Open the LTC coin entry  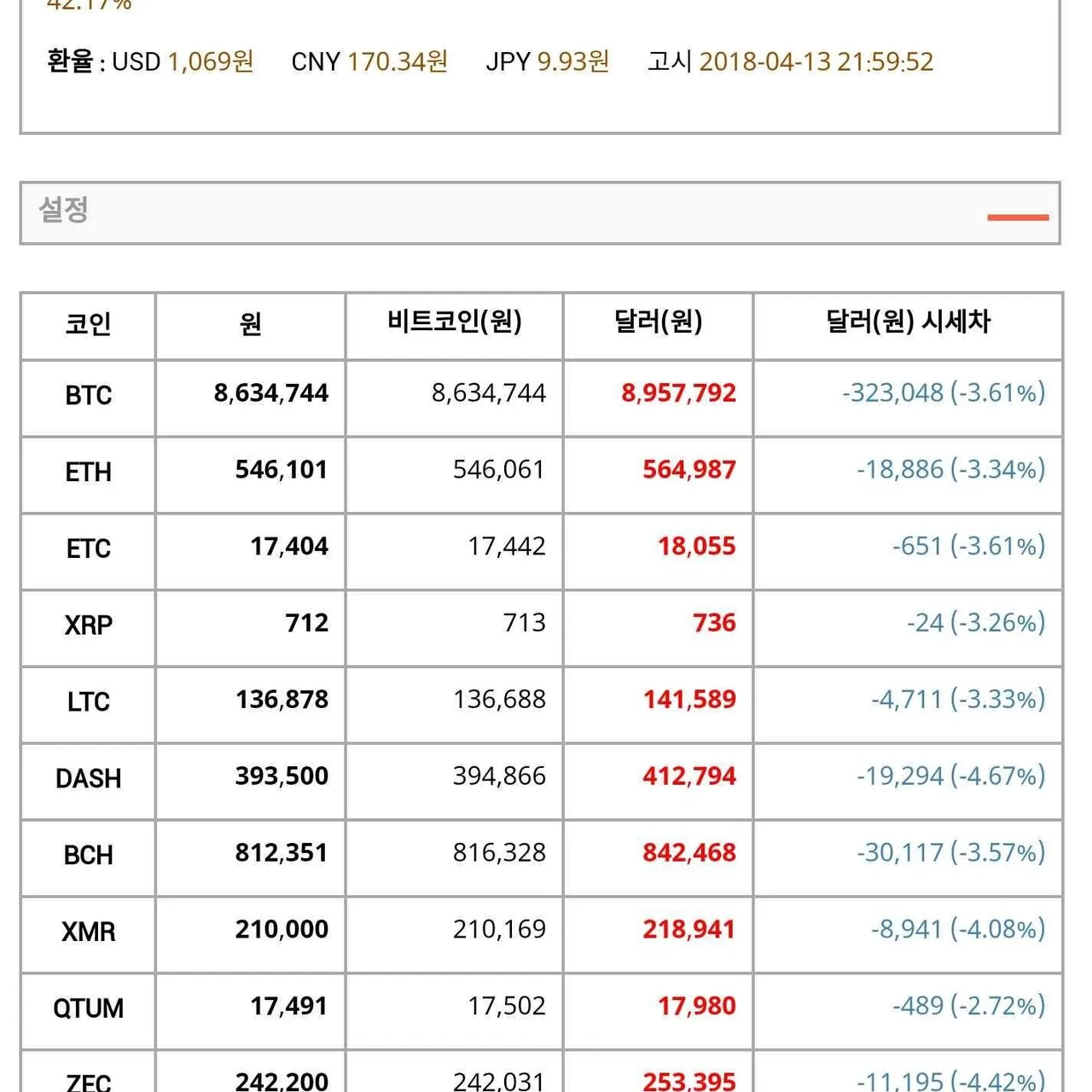(89, 702)
